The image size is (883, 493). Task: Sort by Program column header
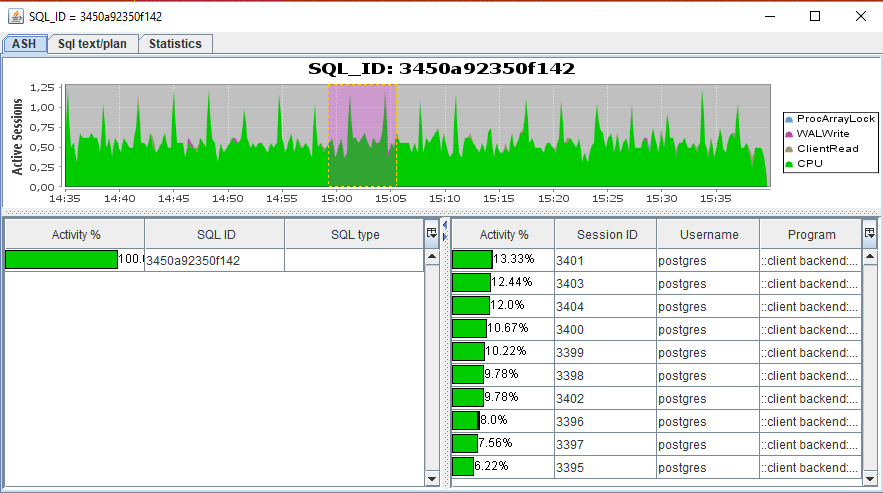pos(811,234)
